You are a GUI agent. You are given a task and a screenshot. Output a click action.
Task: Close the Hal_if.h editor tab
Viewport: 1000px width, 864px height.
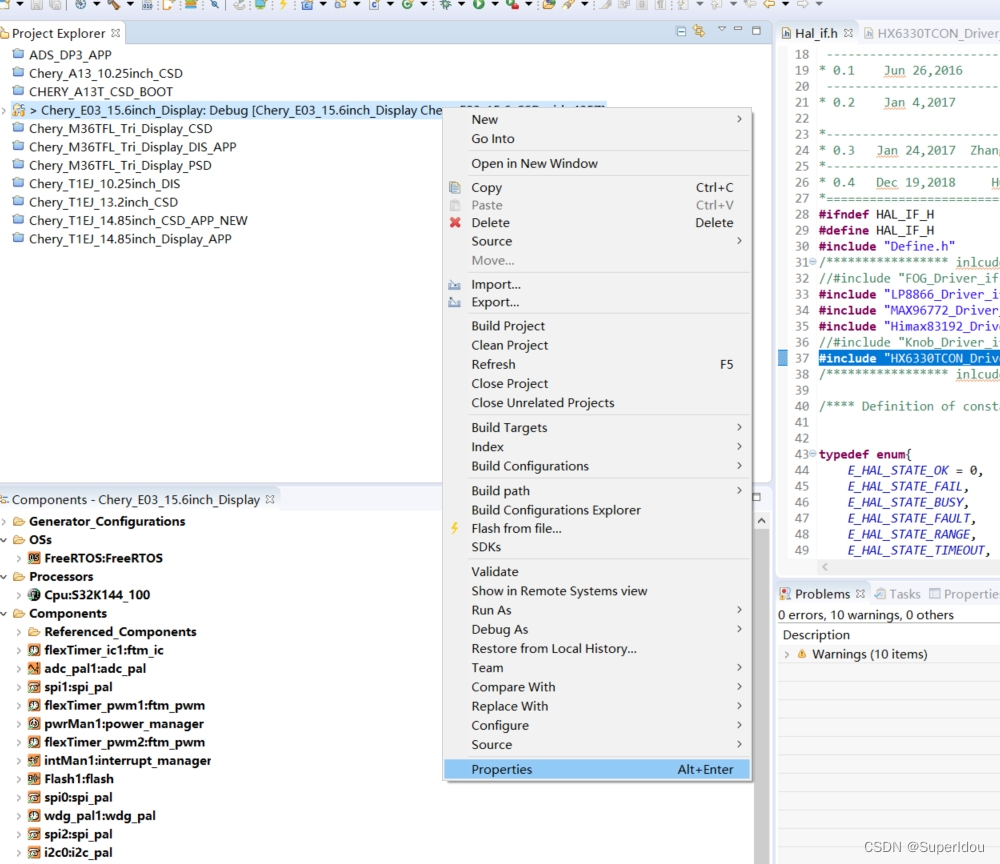coord(848,33)
